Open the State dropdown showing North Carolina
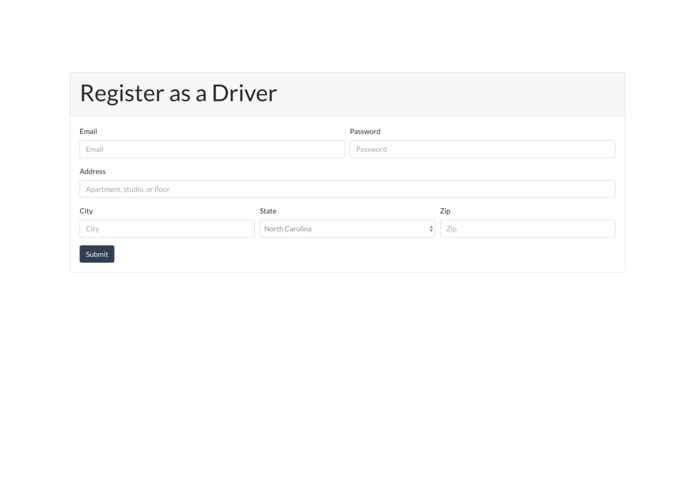The width and height of the screenshot is (695, 494). pyautogui.click(x=348, y=229)
